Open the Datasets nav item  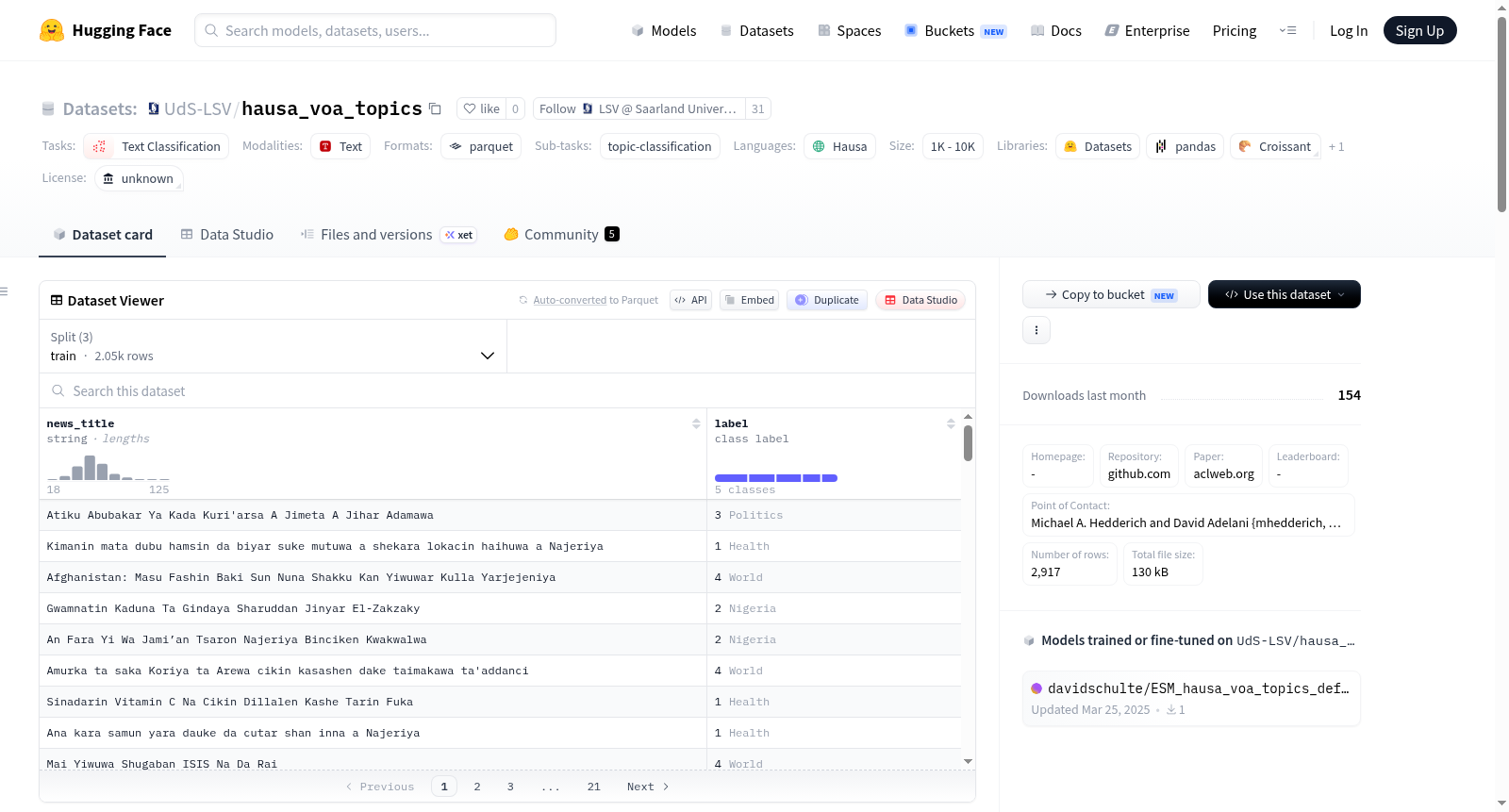[x=757, y=30]
